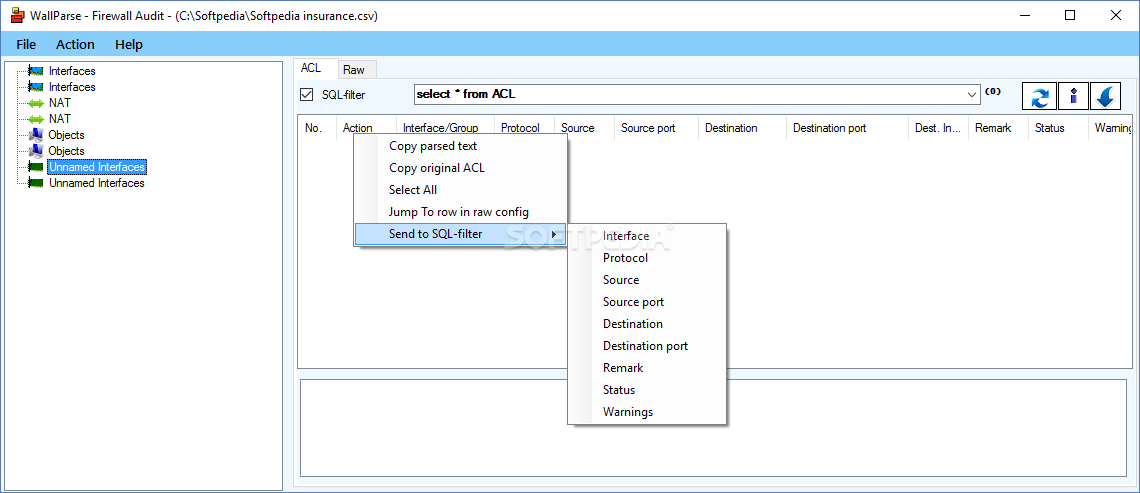Send Destination to SQL-filter
Viewport: 1140px width, 493px height.
[647, 324]
